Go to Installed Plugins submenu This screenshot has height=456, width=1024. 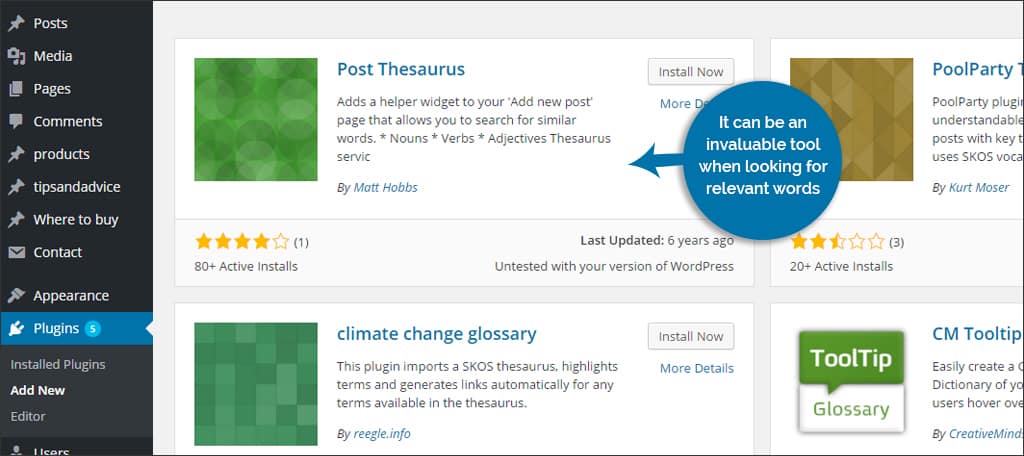tap(57, 365)
